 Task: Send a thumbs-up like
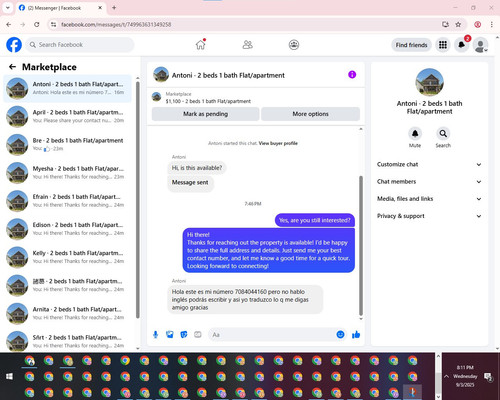(x=356, y=334)
